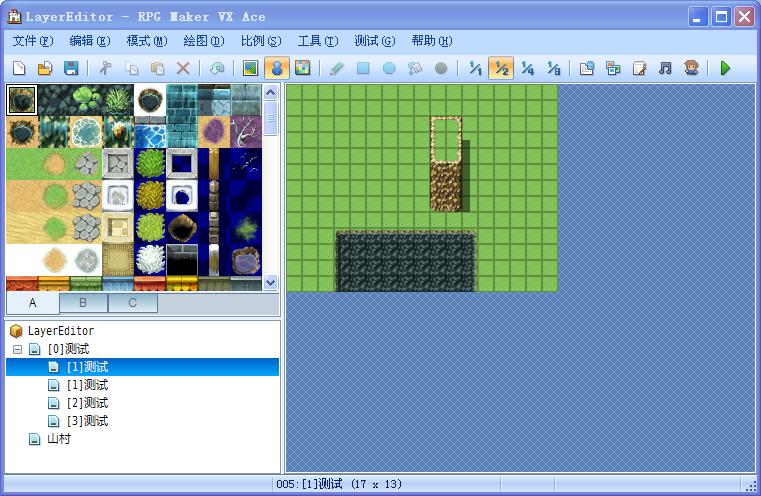Set zoom scale to 1/2

501,68
